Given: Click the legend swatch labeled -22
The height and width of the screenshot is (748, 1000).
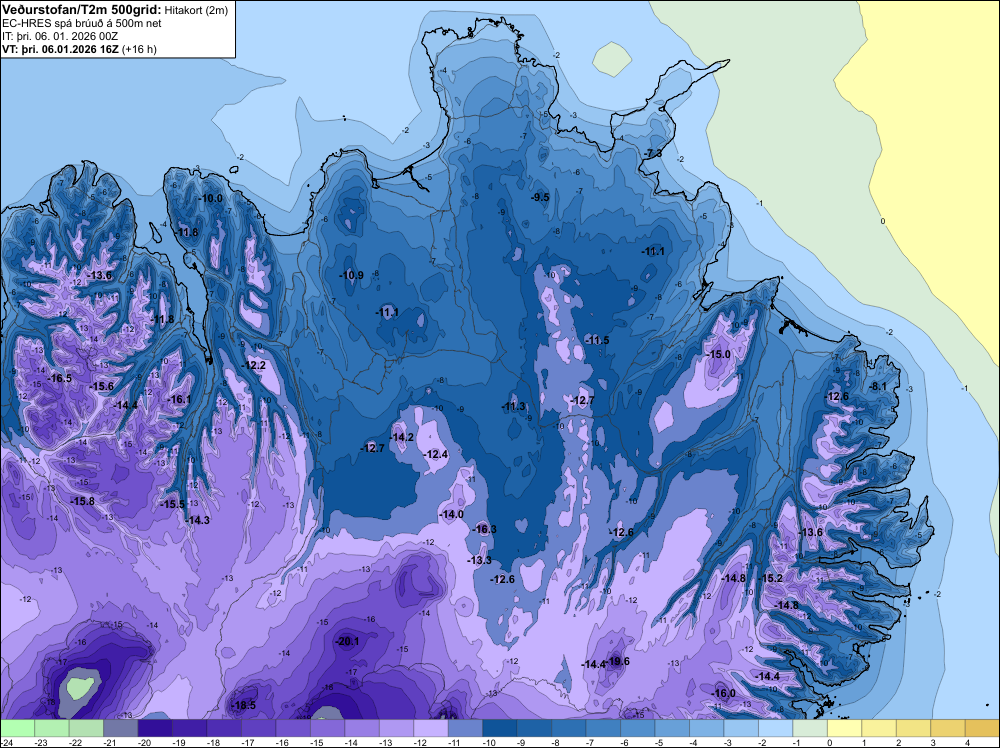Looking at the screenshot, I should tap(86, 728).
